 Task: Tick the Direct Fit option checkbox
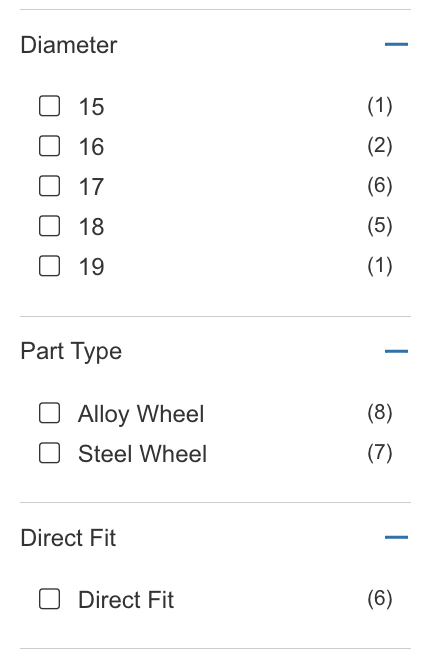49,599
